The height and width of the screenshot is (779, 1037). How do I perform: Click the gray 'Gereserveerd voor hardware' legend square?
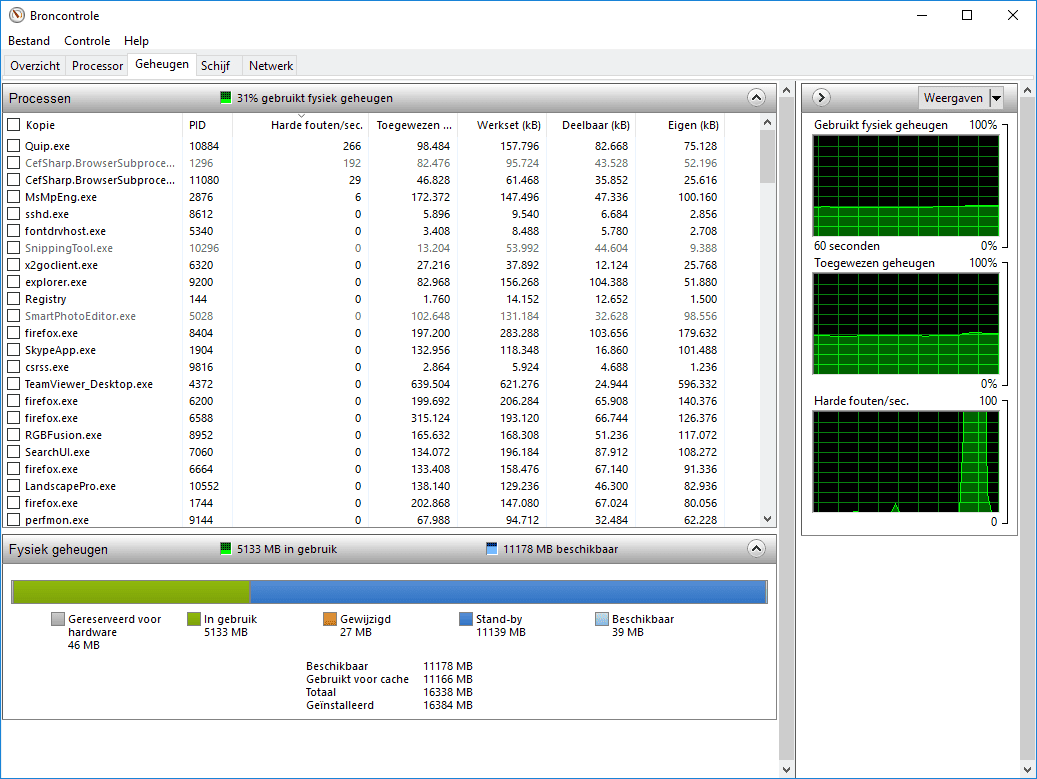point(58,619)
